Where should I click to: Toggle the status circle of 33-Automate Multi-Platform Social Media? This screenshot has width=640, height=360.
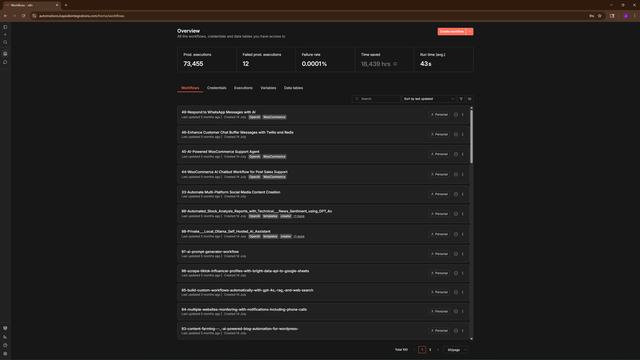[x=456, y=194]
